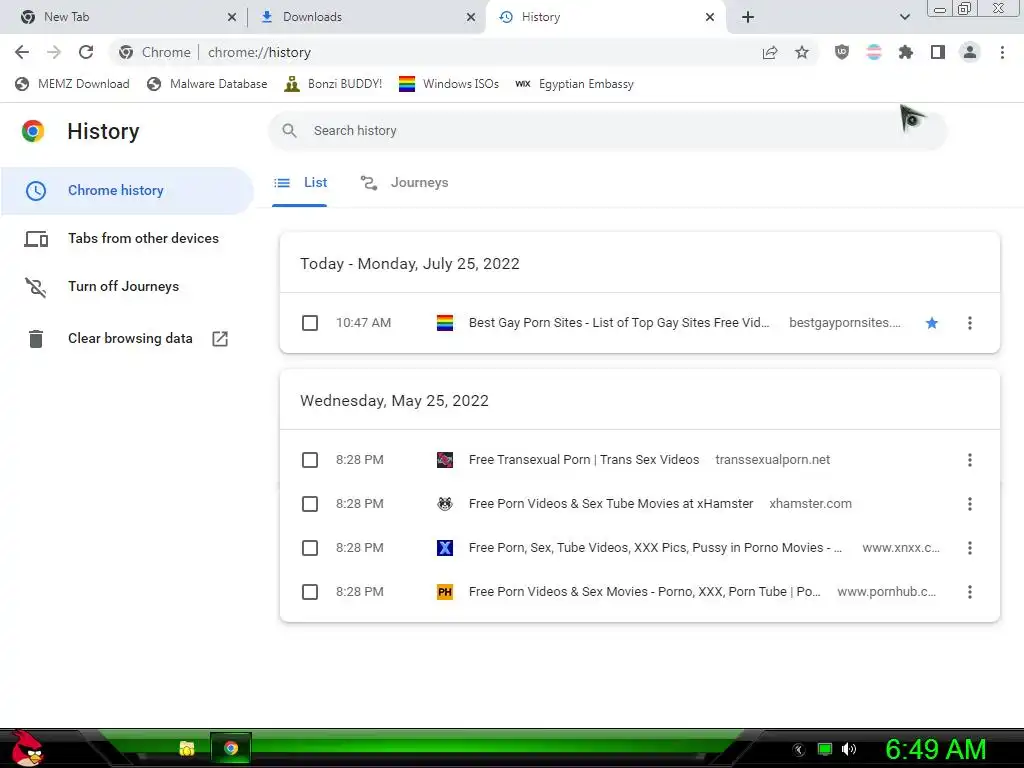Click the 8:28 PM time on the xhamster.com row
The width and height of the screenshot is (1024, 768).
(359, 504)
